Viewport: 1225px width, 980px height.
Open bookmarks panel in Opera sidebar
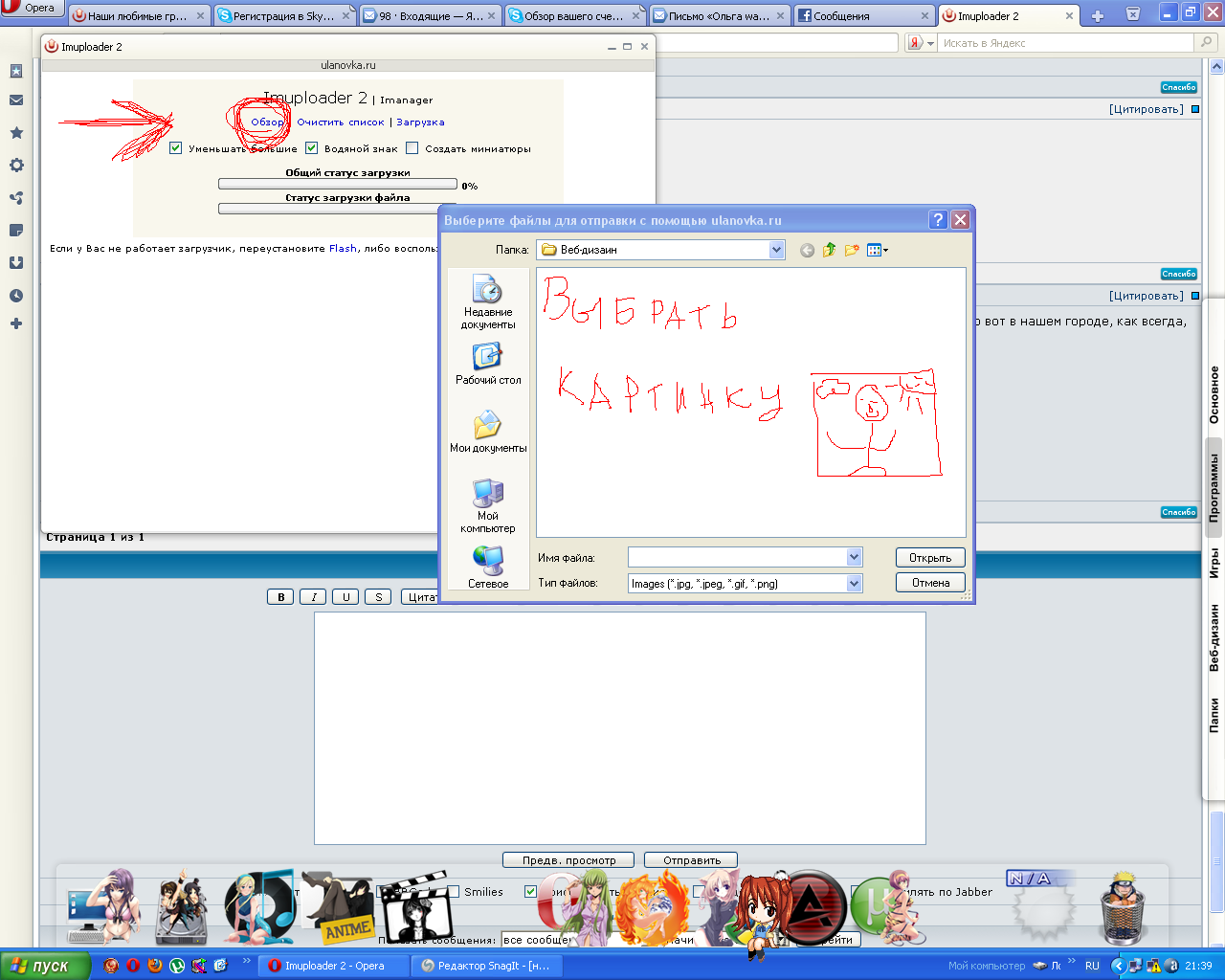(16, 71)
